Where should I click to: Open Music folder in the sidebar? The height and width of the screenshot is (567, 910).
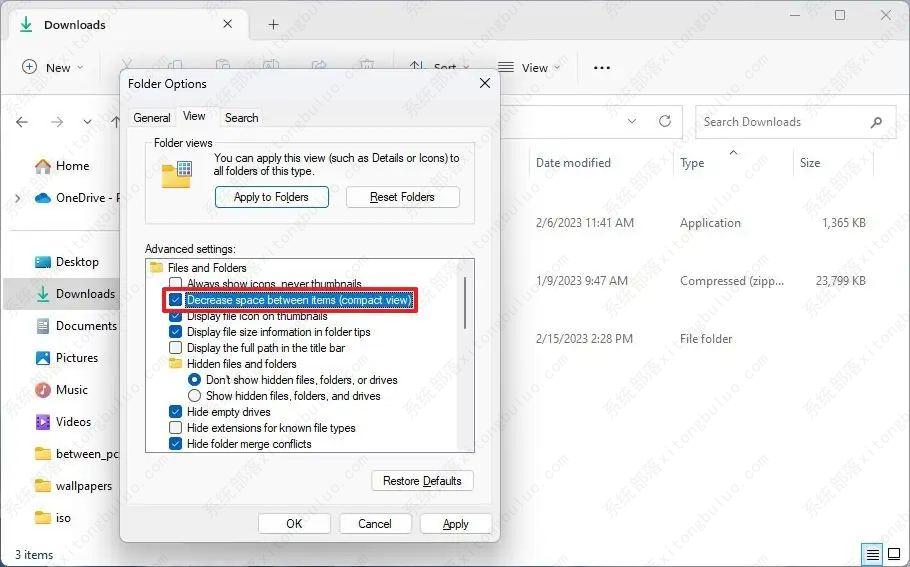click(x=71, y=390)
